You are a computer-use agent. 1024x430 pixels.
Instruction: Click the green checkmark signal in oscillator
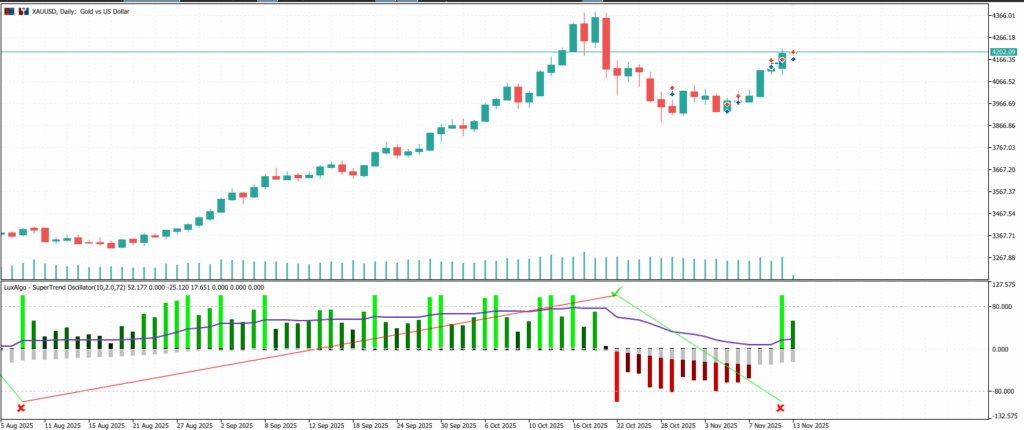click(617, 291)
